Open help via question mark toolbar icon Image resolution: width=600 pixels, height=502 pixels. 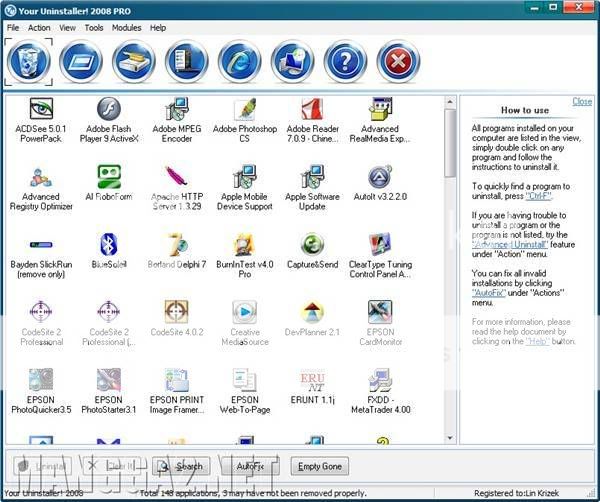(x=345, y=62)
